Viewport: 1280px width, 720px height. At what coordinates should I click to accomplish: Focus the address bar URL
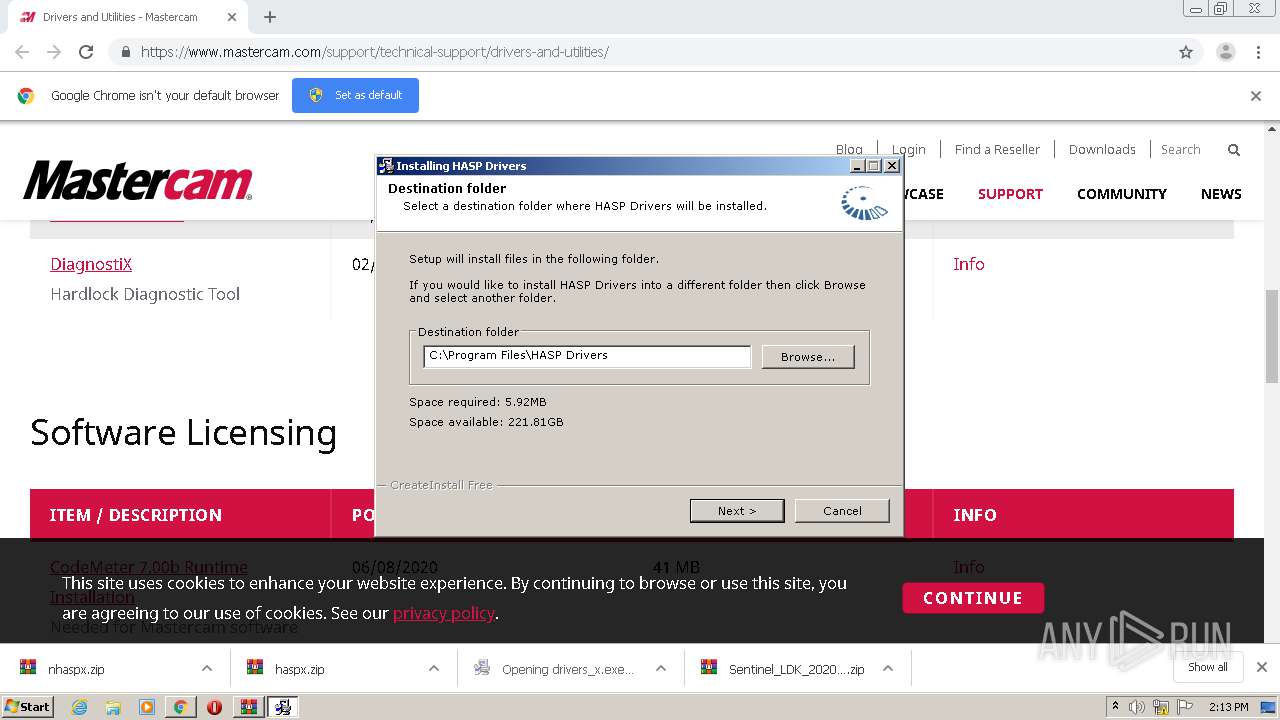click(375, 52)
